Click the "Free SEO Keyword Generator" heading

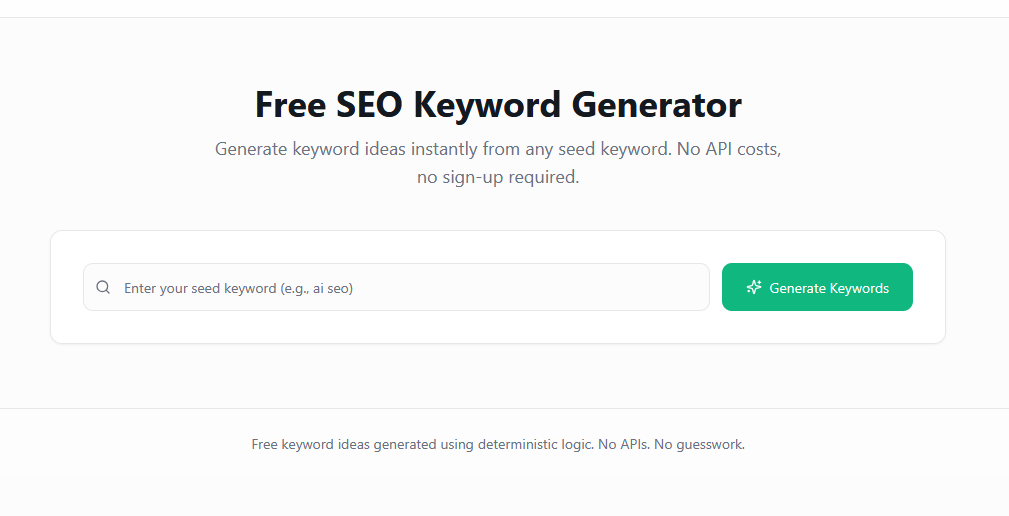coord(498,105)
